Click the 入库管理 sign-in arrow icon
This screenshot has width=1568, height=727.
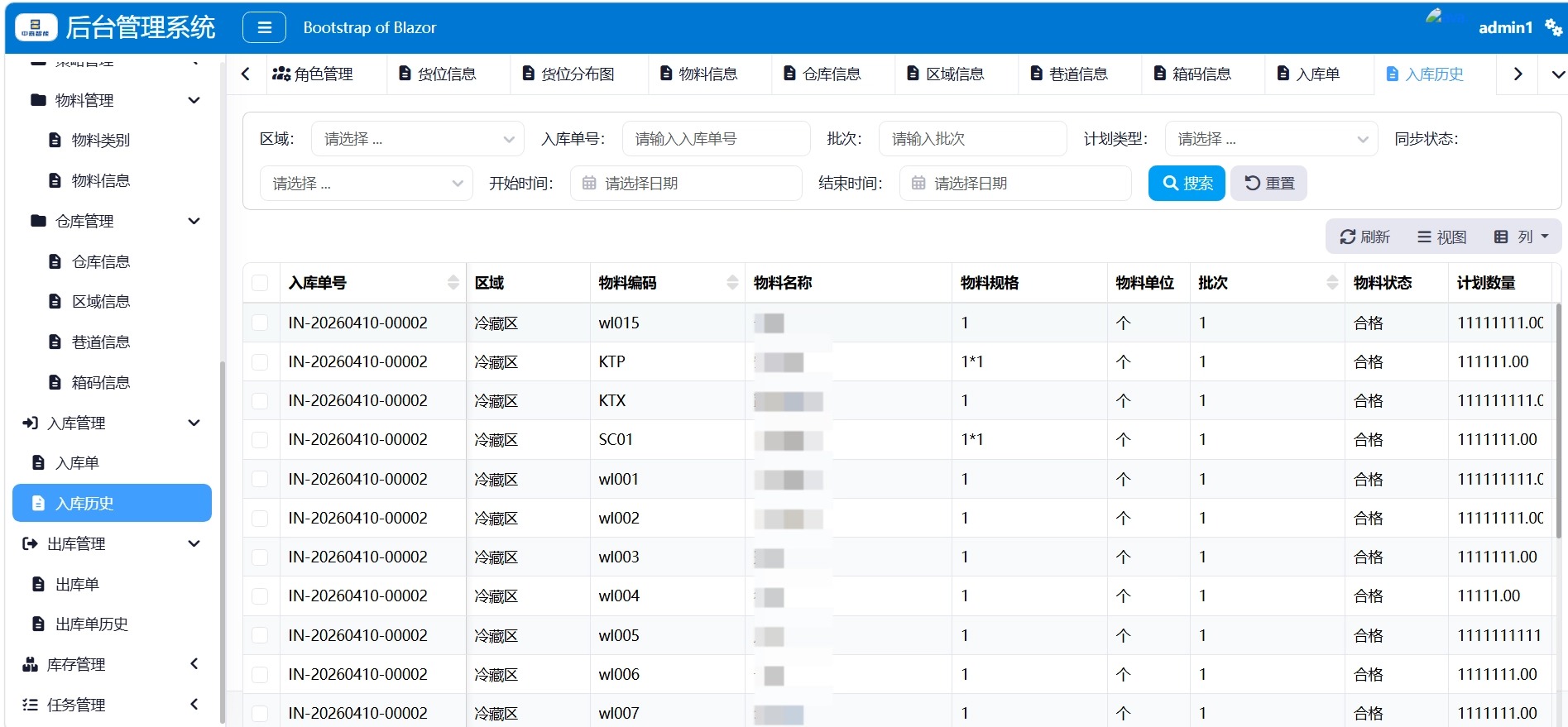click(31, 423)
